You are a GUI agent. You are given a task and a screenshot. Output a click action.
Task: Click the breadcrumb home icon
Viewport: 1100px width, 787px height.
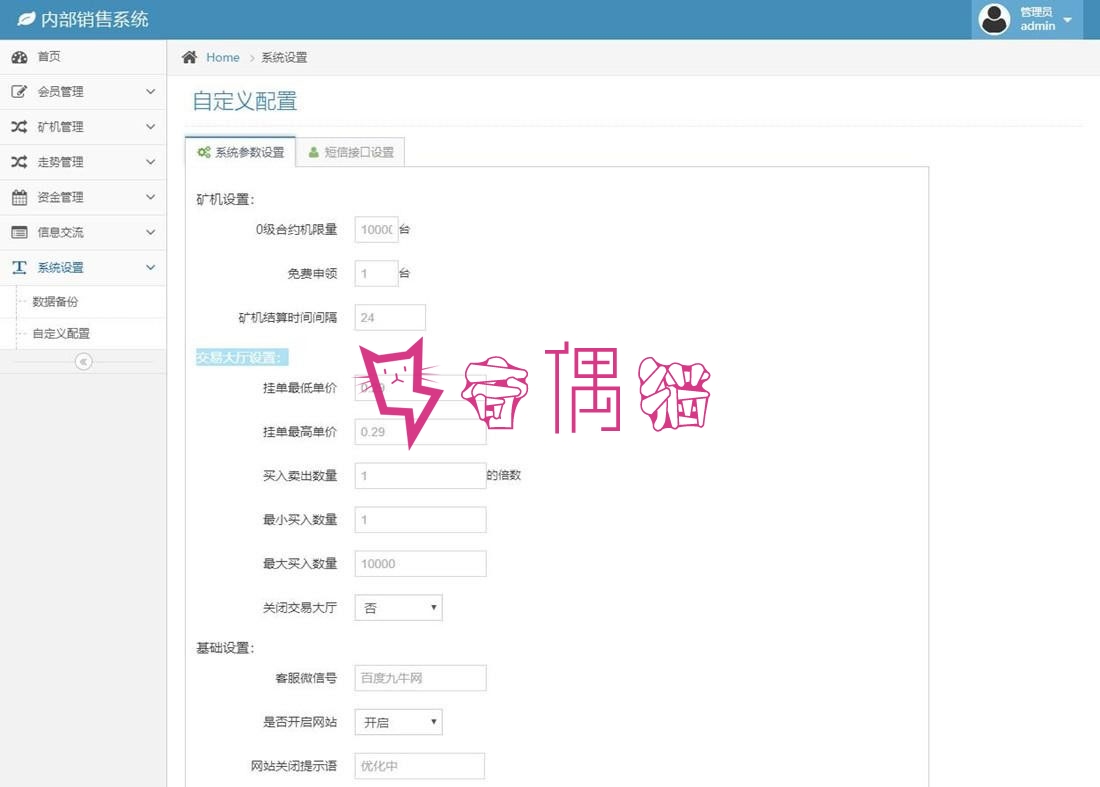tap(189, 57)
